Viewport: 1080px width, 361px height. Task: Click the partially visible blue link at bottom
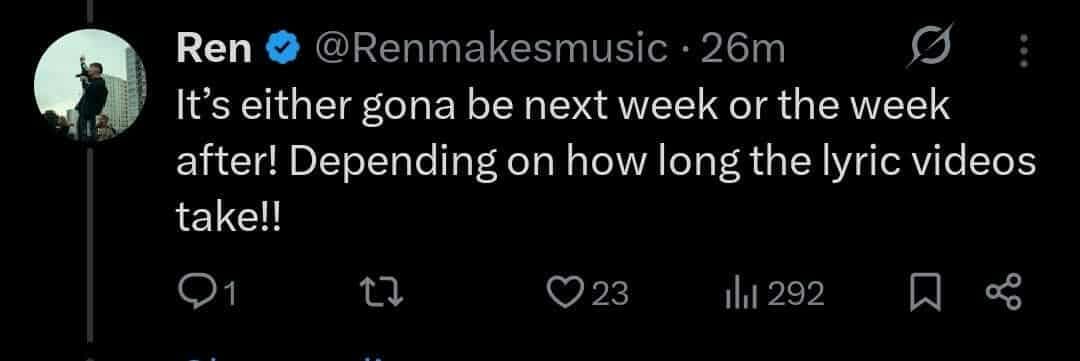(x=282, y=358)
